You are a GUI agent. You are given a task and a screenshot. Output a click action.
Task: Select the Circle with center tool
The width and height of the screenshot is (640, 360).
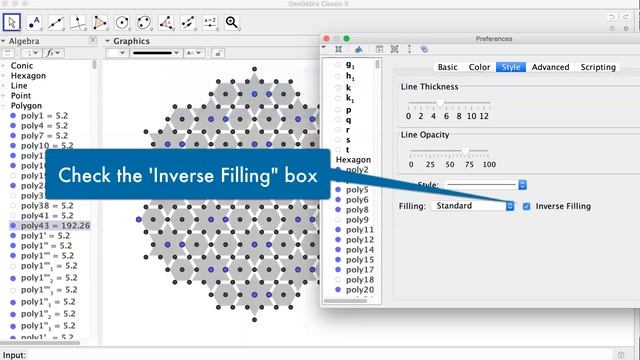coord(122,22)
